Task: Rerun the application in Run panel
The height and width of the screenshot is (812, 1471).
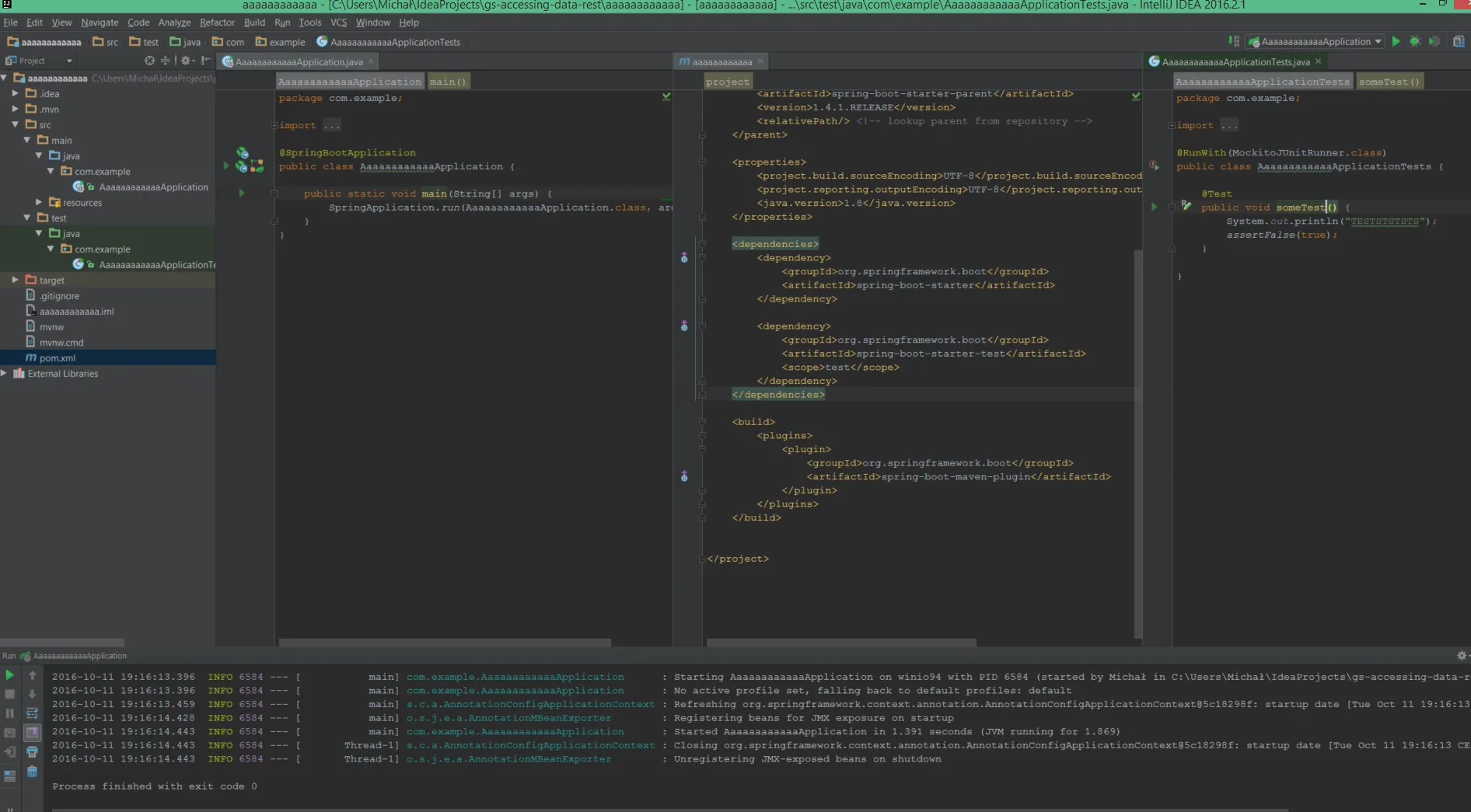Action: pos(10,675)
